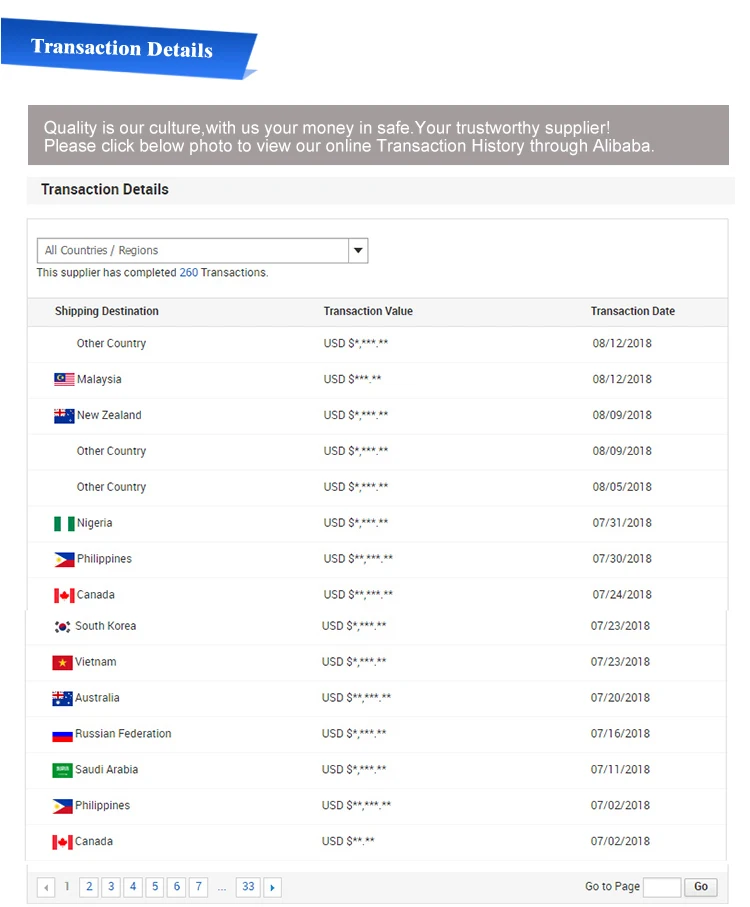The image size is (750, 907).
Task: Select page 5 in pagination
Action: [155, 887]
